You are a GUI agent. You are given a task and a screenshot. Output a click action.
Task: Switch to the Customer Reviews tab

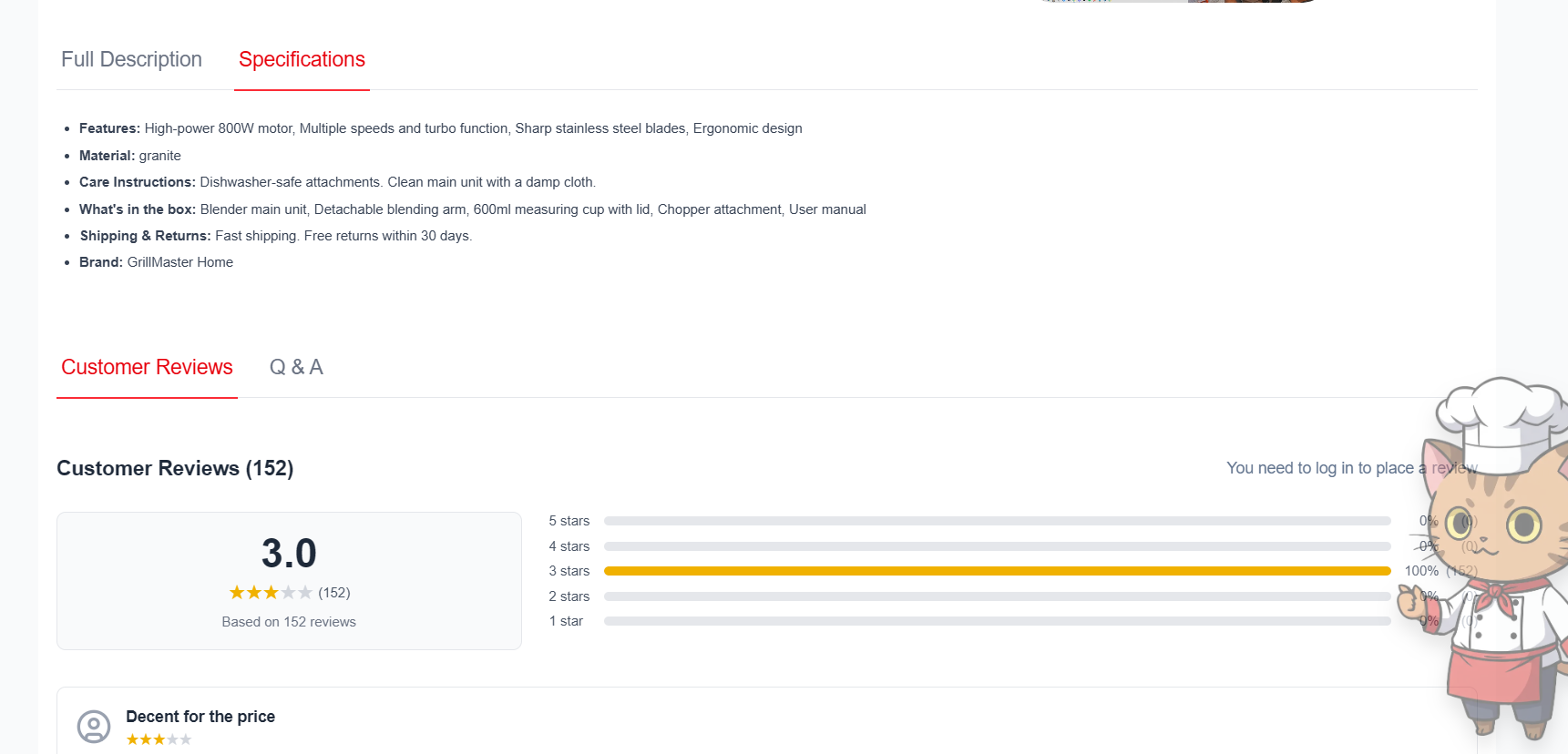click(147, 367)
